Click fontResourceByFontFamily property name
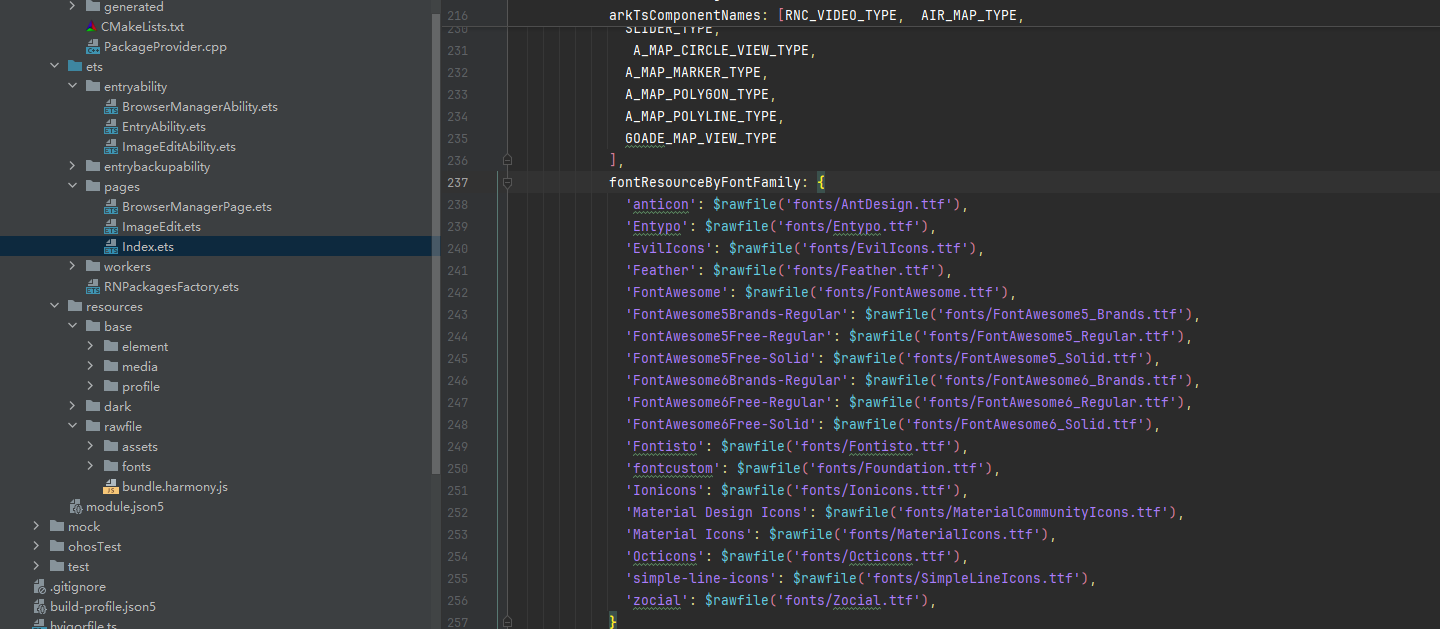Image resolution: width=1440 pixels, height=629 pixels. pyautogui.click(x=705, y=183)
